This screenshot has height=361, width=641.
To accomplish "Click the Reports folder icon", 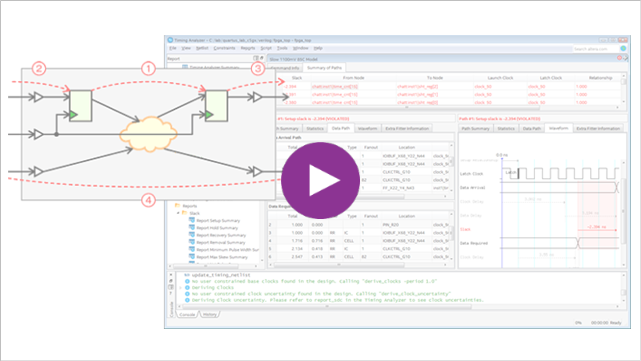I will pos(178,206).
